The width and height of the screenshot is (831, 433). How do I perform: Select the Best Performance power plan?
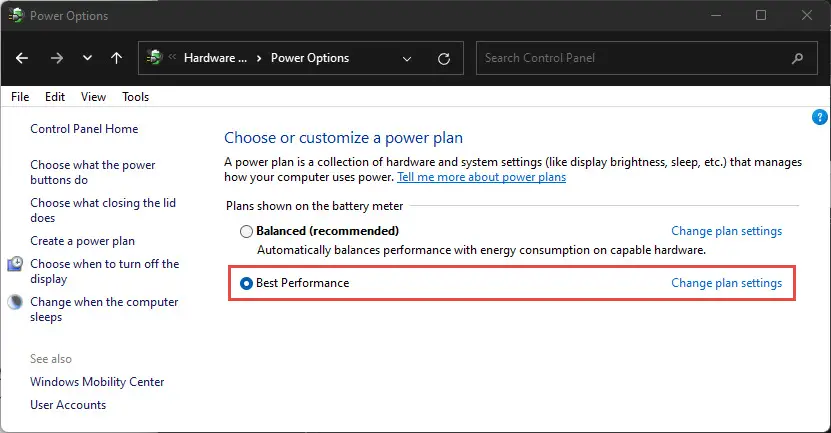coord(246,284)
